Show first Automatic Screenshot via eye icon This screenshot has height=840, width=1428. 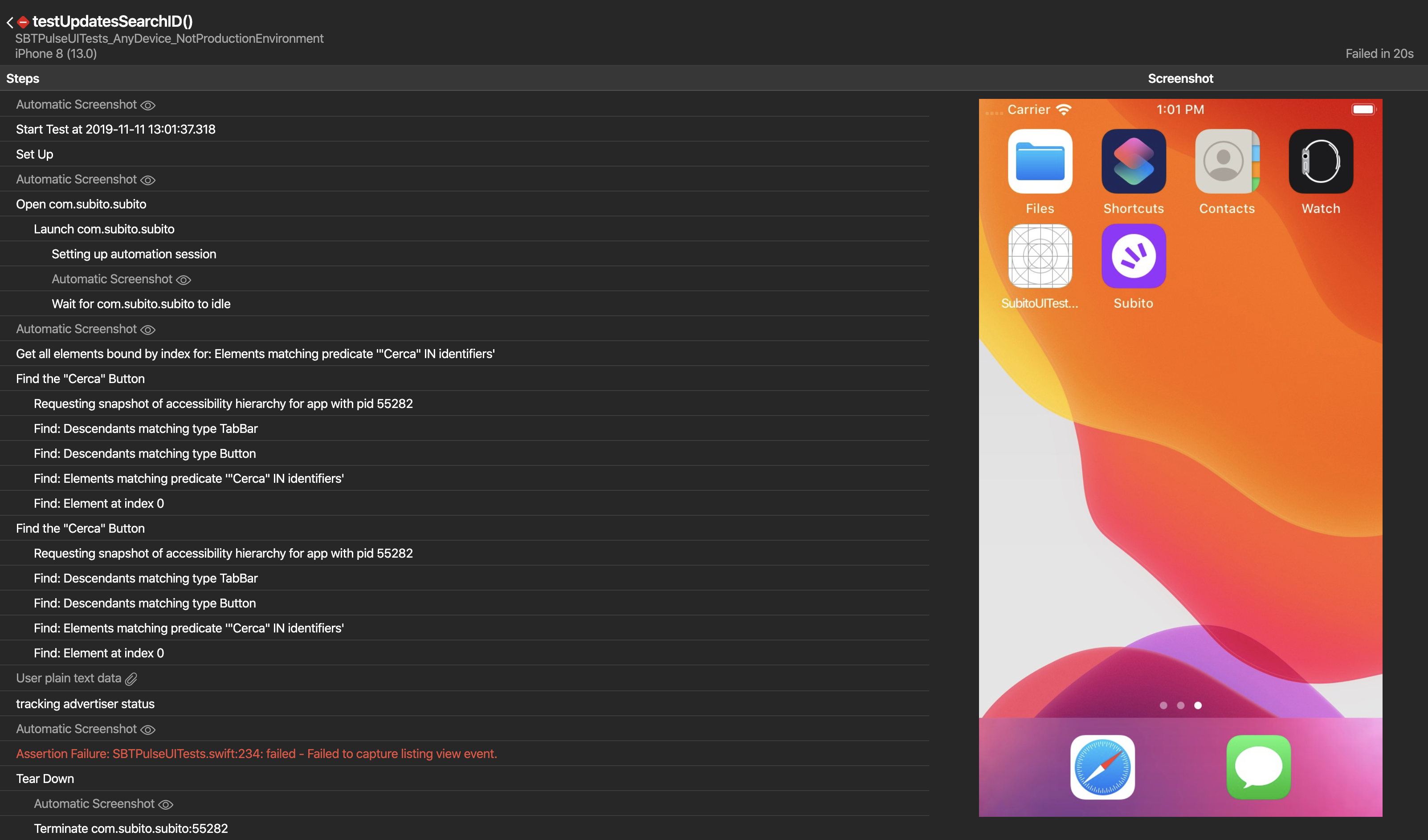pyautogui.click(x=148, y=106)
